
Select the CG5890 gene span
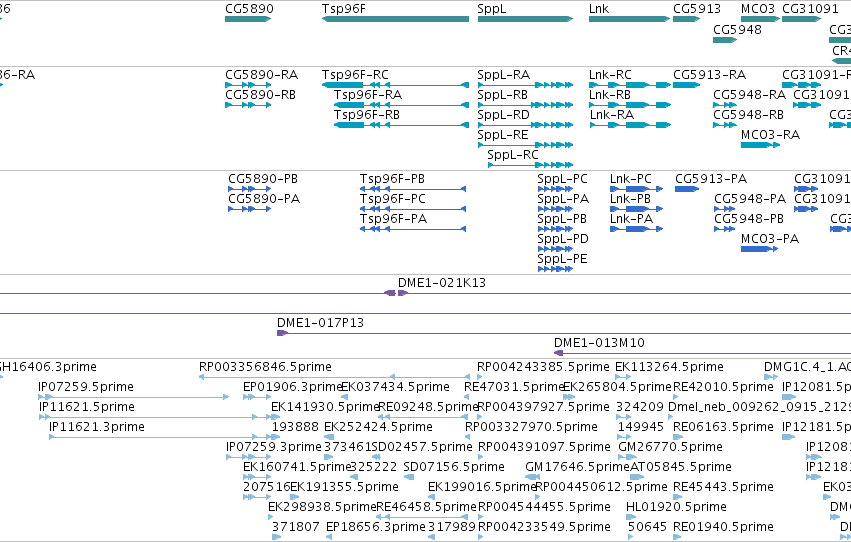click(x=248, y=19)
